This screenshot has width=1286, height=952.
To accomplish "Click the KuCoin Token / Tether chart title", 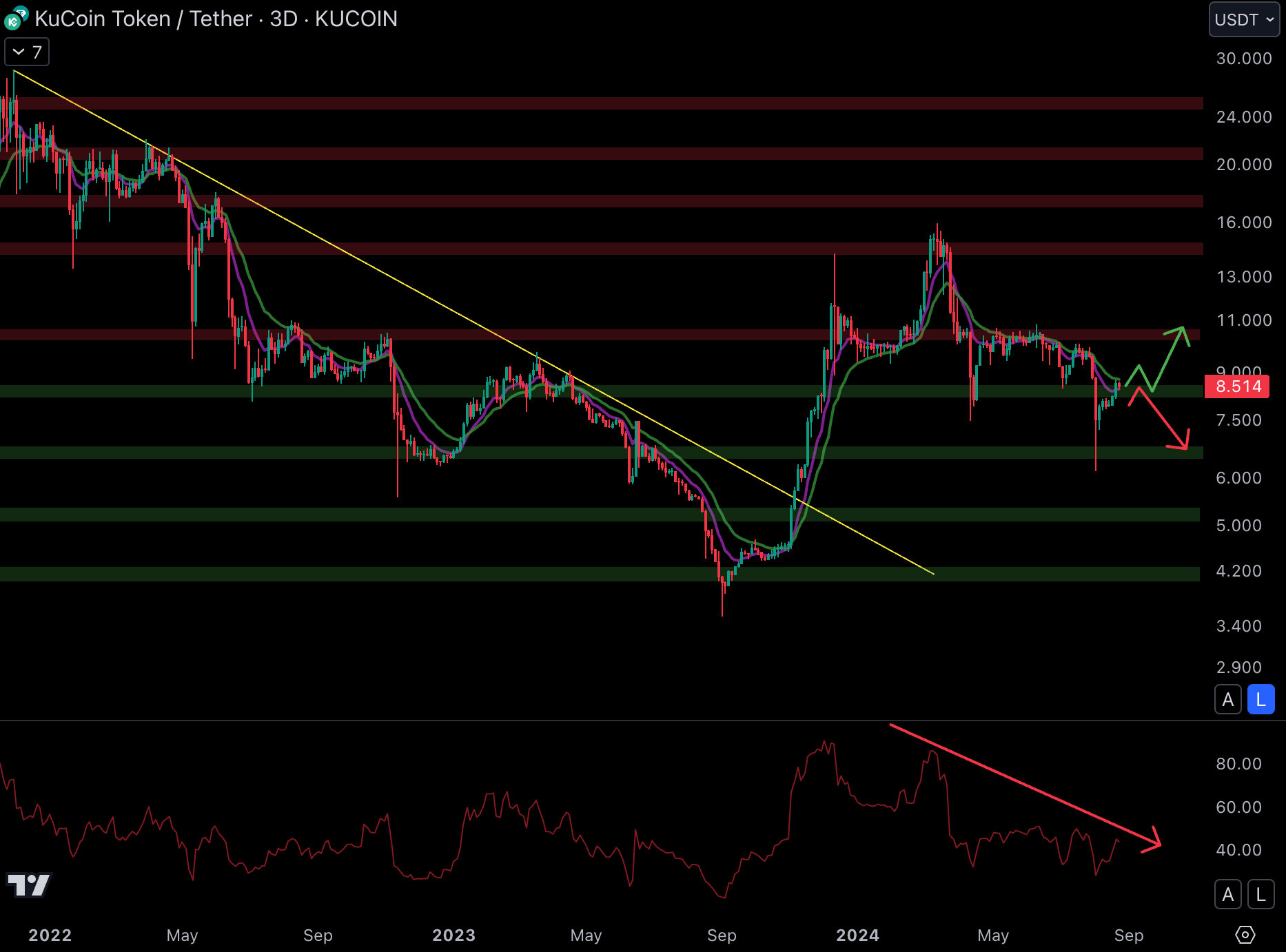I will [x=216, y=19].
